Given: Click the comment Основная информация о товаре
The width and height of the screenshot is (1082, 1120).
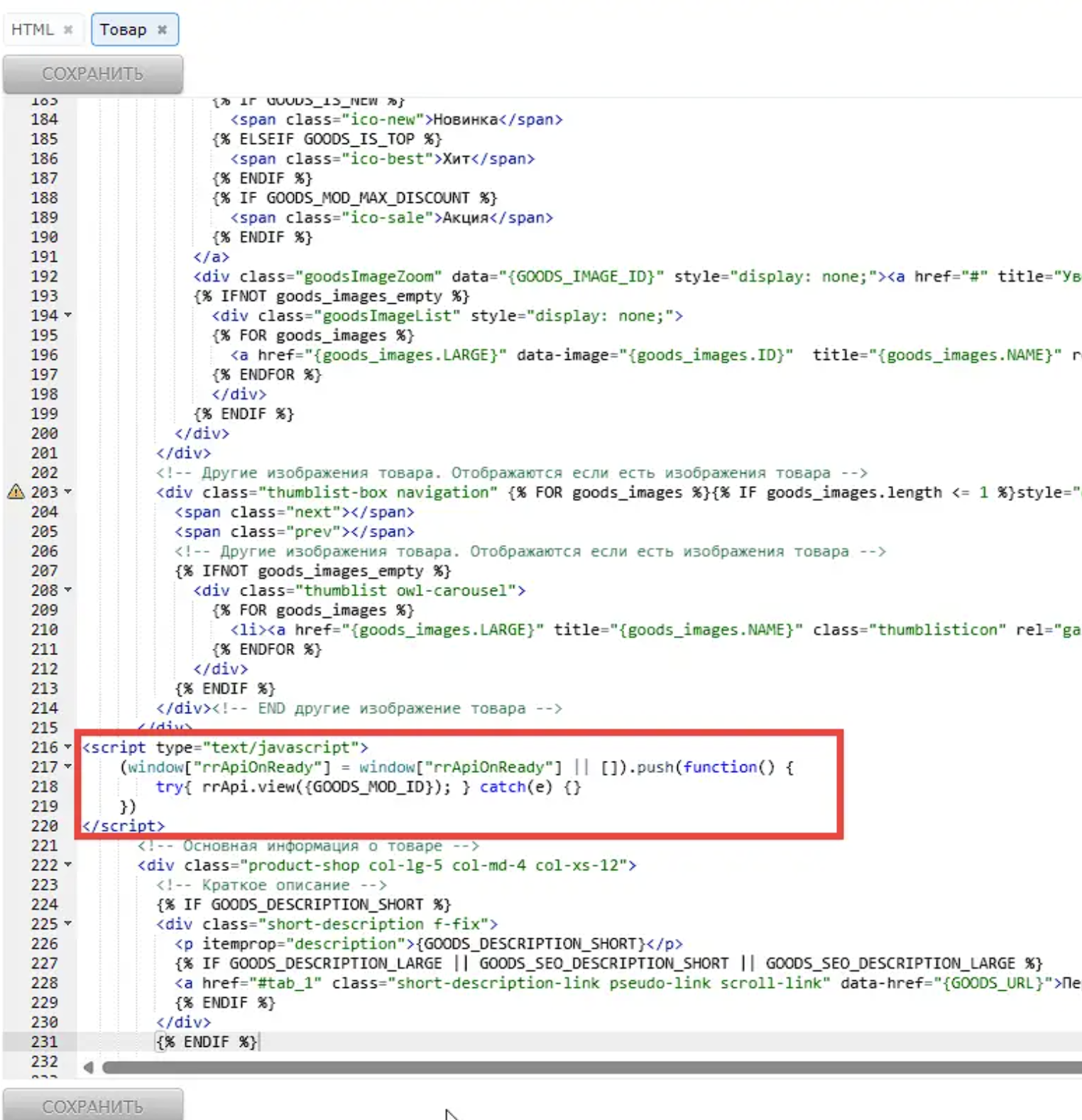Looking at the screenshot, I should click(x=308, y=846).
